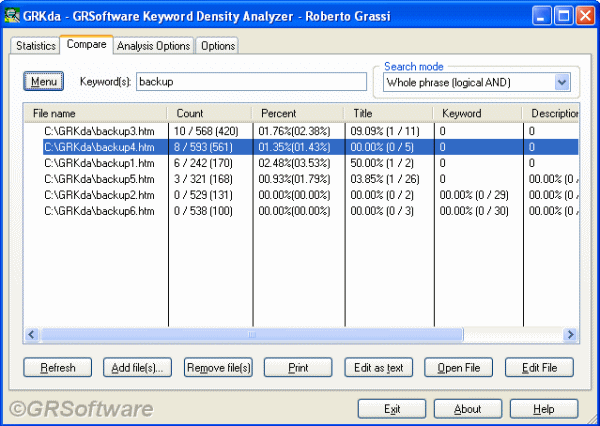Click keyword cell 00.00% (0 / 29)
The width and height of the screenshot is (600, 426).
(474, 195)
